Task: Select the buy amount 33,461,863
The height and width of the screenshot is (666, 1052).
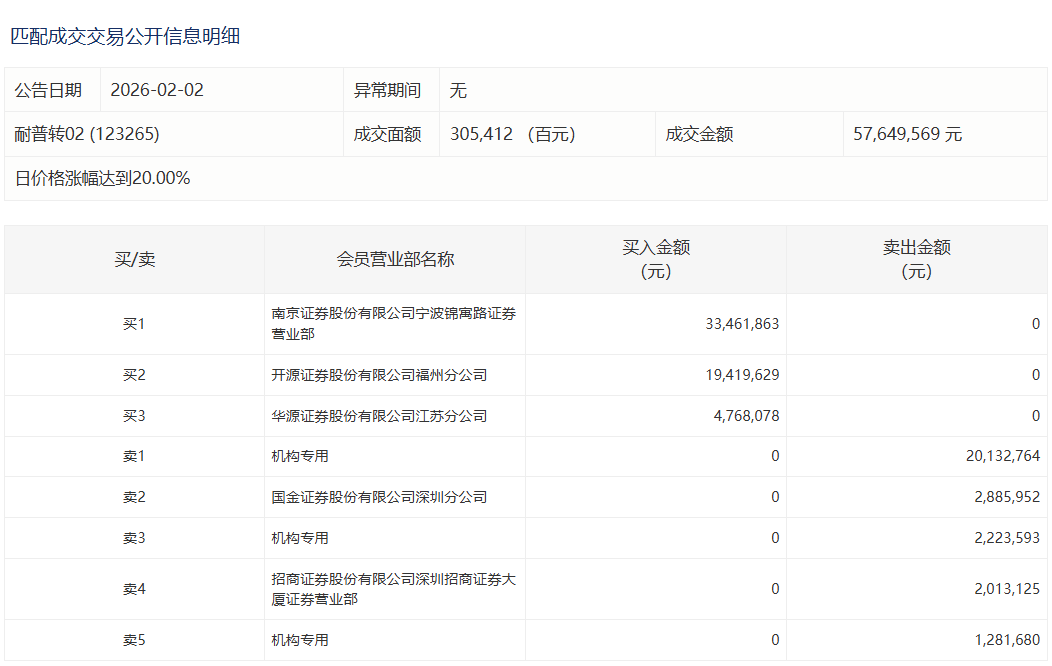Action: (742, 324)
